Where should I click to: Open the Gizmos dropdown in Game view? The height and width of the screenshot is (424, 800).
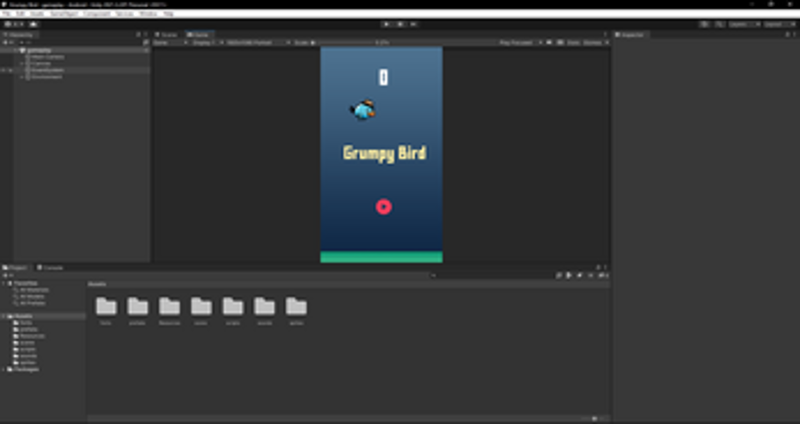pos(595,43)
